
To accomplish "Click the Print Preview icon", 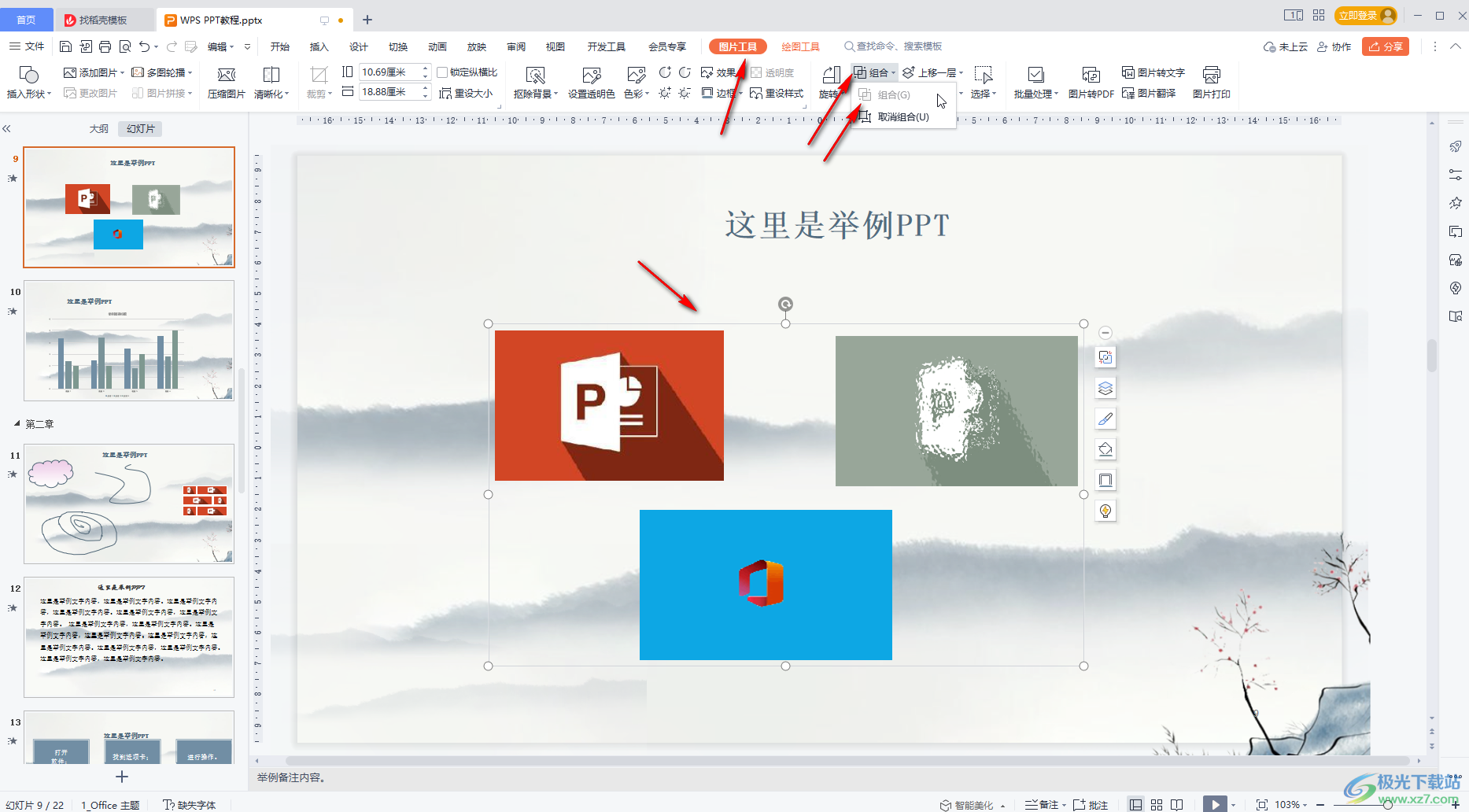I will tap(125, 46).
